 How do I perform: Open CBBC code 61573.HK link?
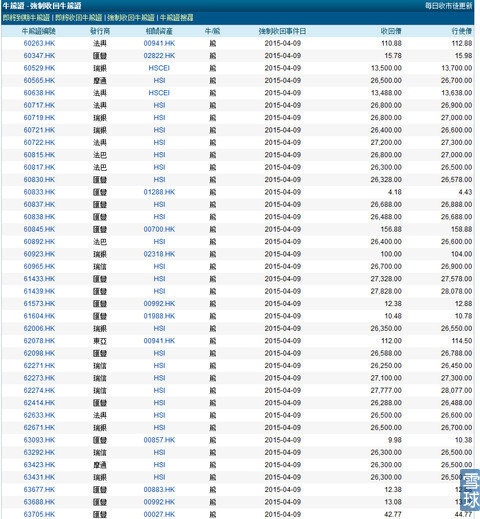coord(39,304)
